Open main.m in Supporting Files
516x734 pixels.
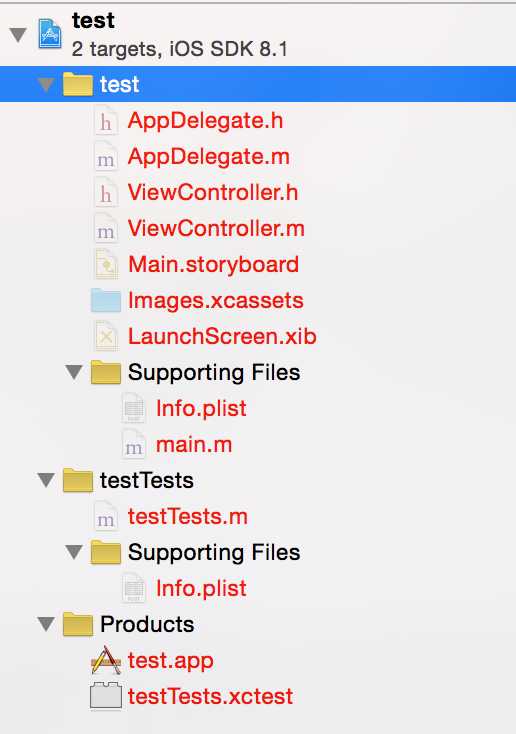click(194, 444)
